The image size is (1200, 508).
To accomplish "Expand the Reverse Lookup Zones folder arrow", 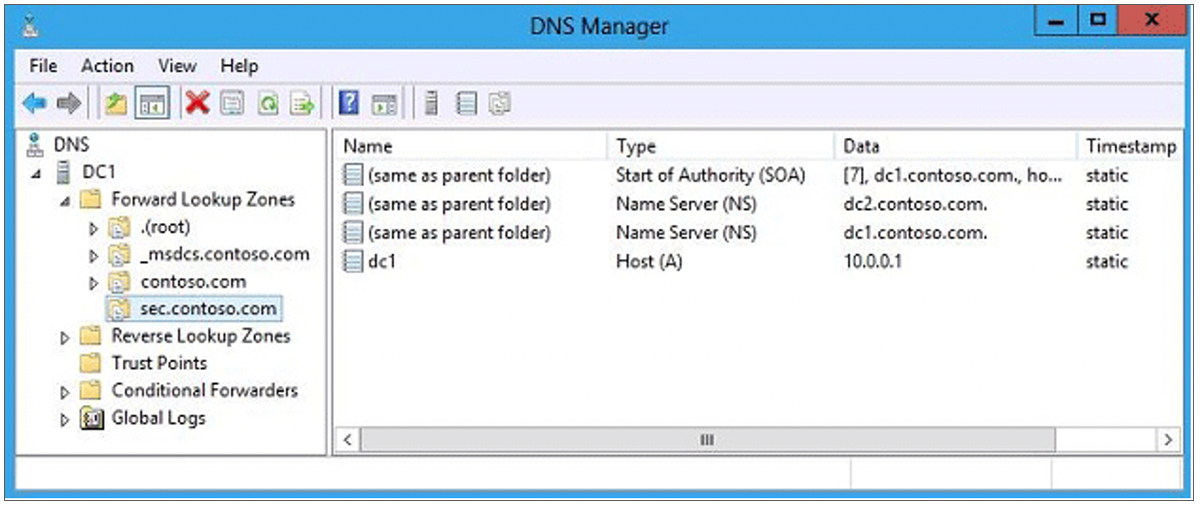I will tap(66, 338).
